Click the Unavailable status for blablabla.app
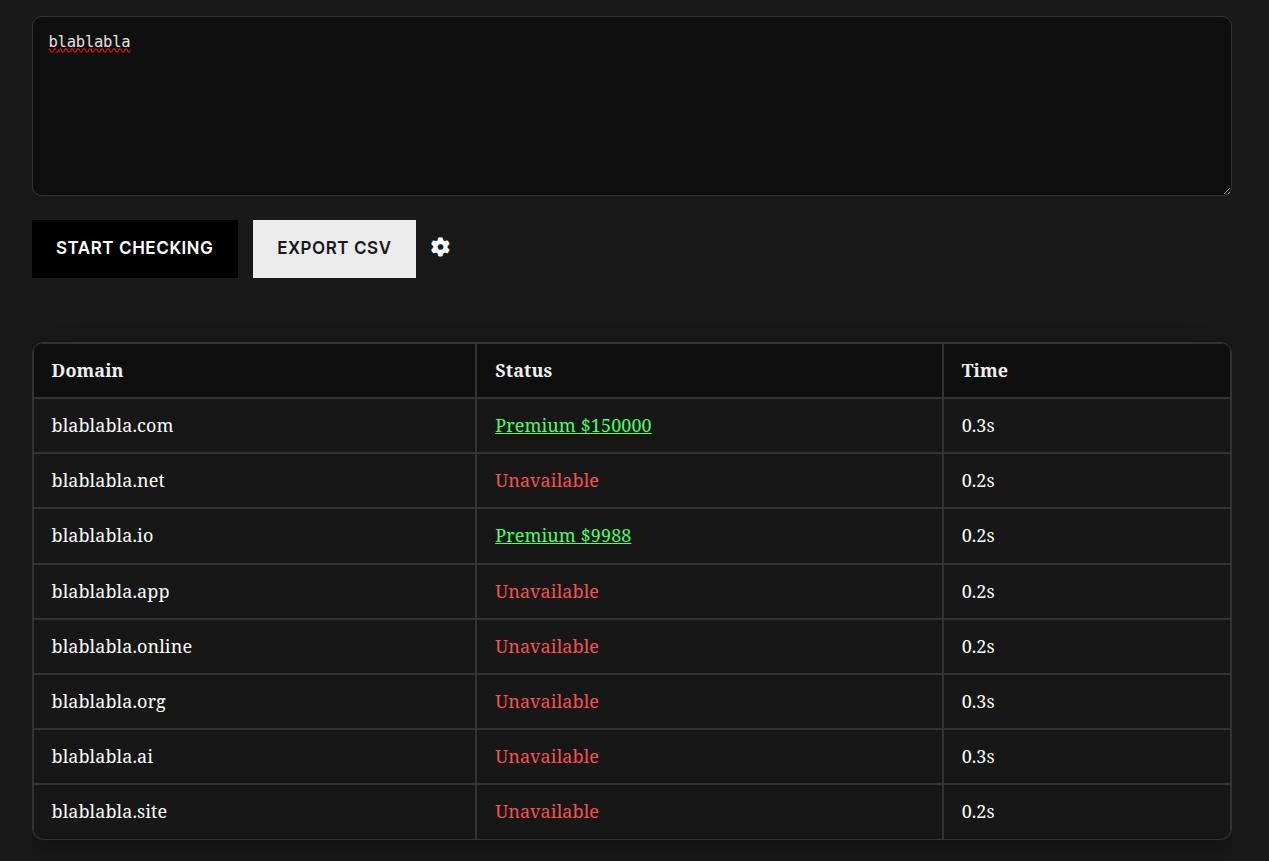The height and width of the screenshot is (861, 1269). pyautogui.click(x=547, y=591)
